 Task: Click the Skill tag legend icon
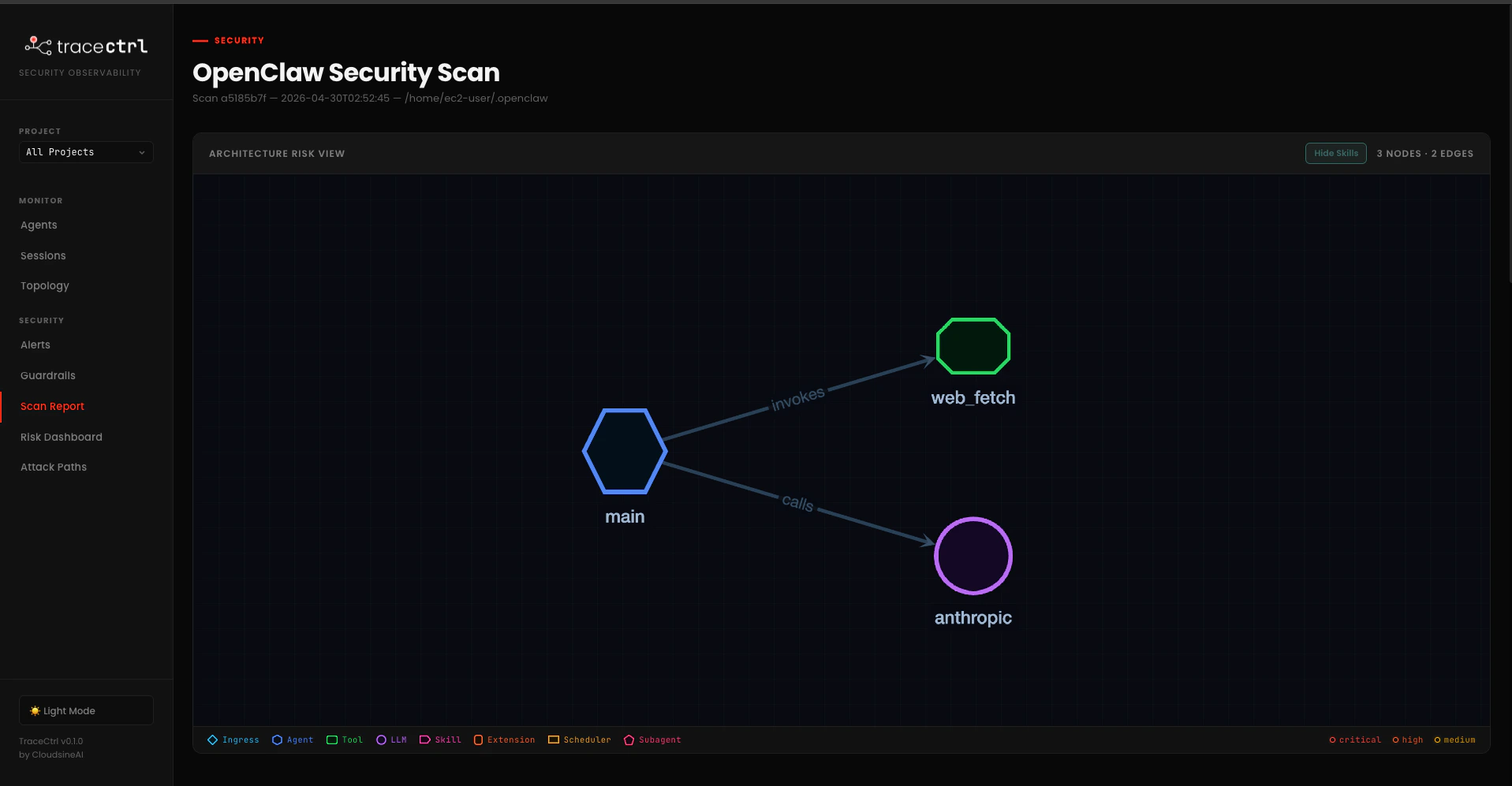424,739
